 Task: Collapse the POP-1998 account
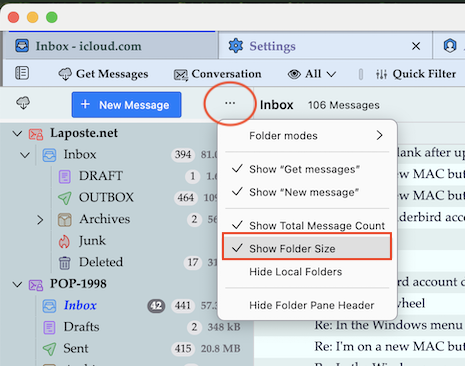(x=17, y=284)
